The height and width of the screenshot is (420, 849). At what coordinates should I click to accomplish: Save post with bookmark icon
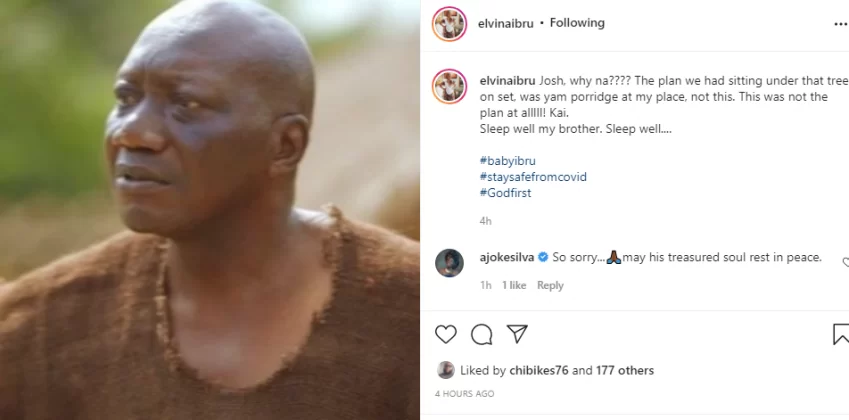pyautogui.click(x=840, y=334)
